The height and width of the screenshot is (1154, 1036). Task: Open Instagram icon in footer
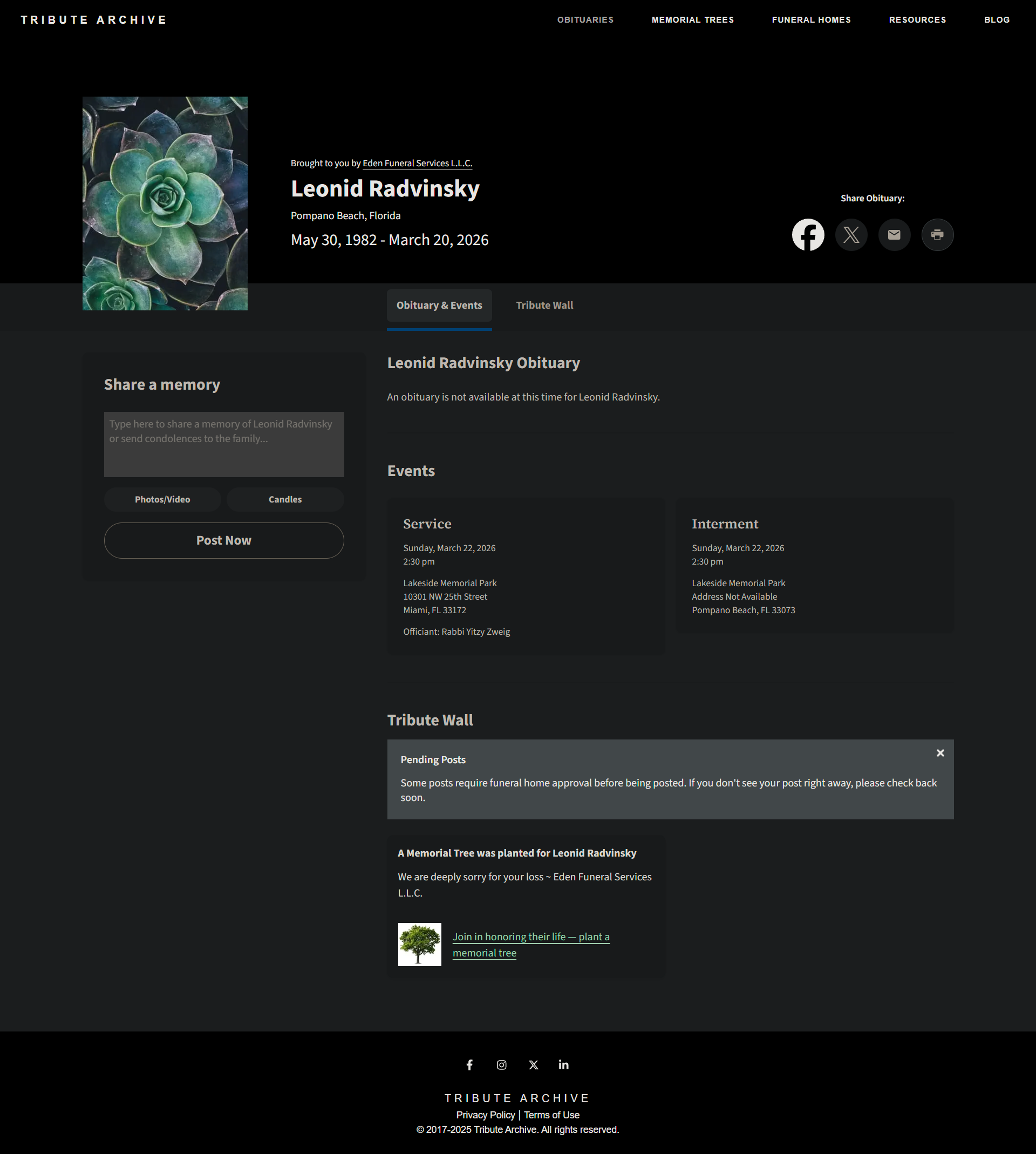tap(501, 1064)
